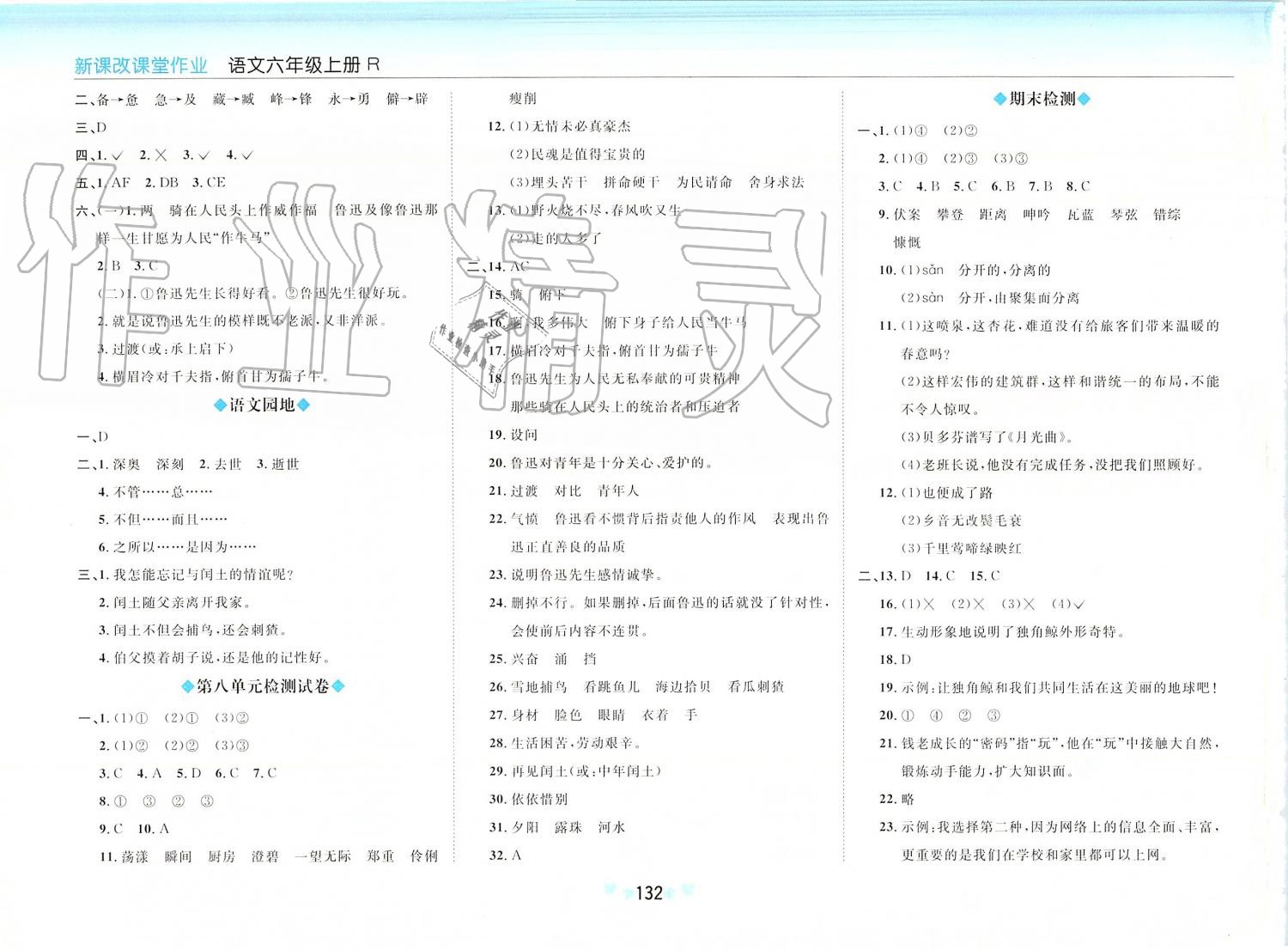Click the answer row 3. C 4. A 5. D 6. C 7. C
Screen dimensions: 1288x950
click(187, 773)
